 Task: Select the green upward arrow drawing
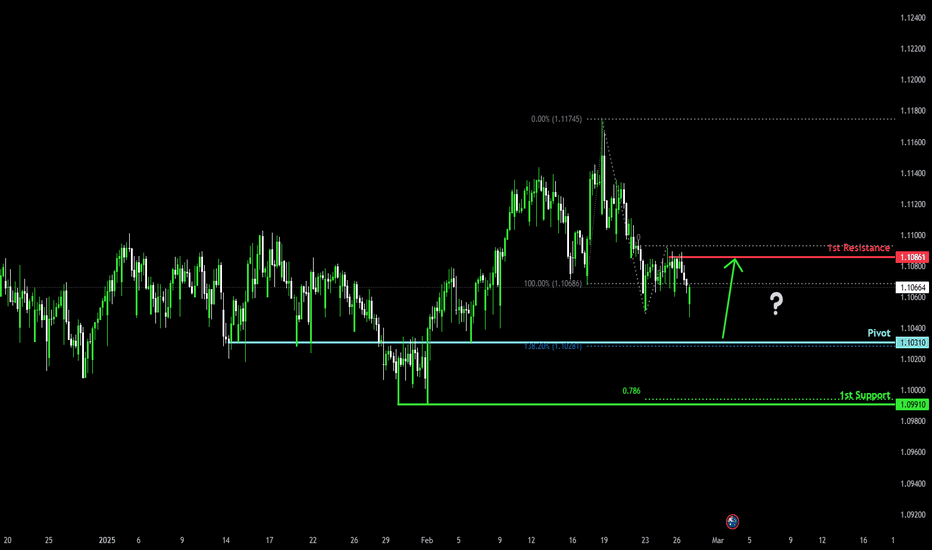point(730,298)
